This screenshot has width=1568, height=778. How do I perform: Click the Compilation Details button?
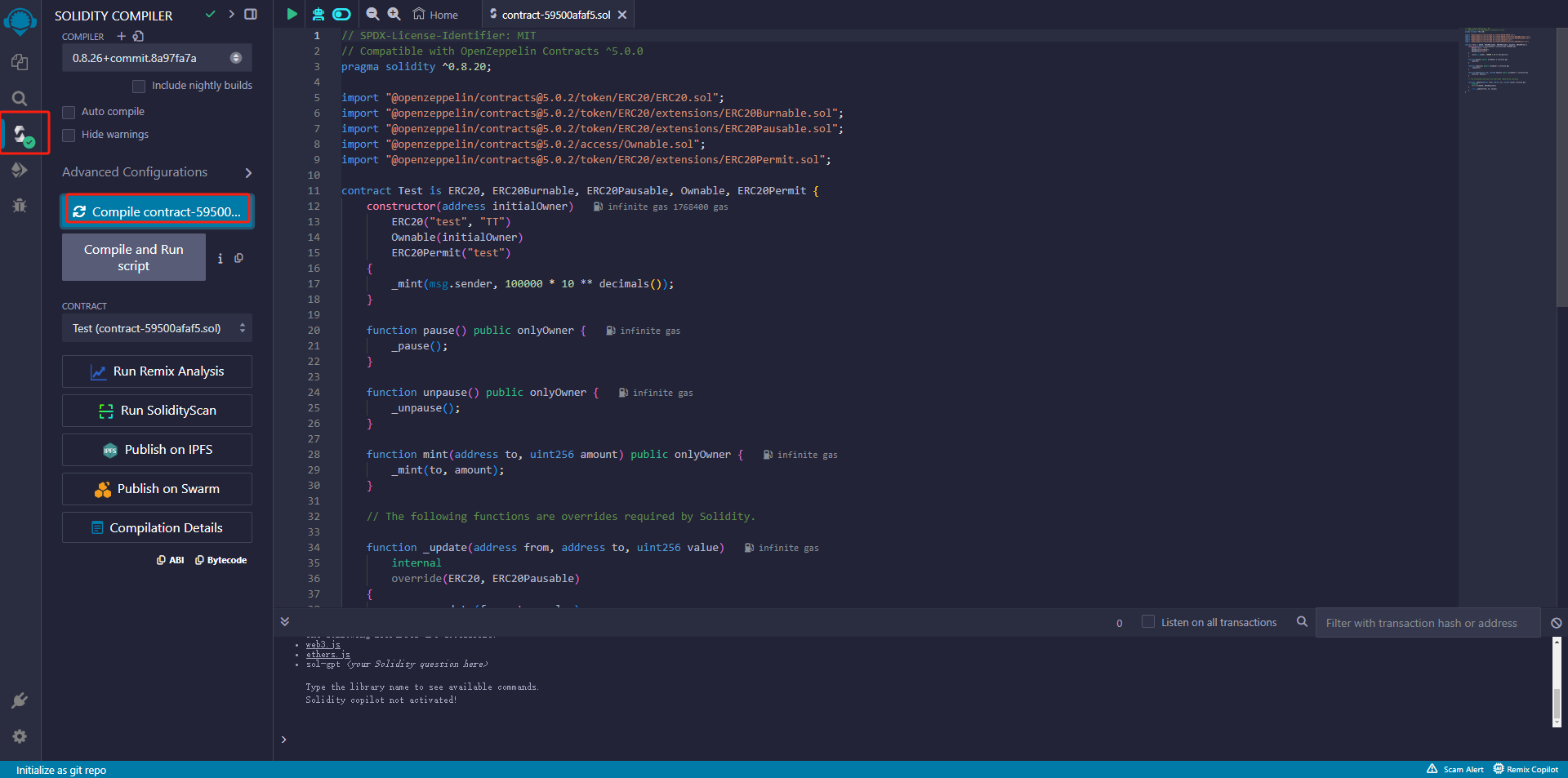point(157,528)
